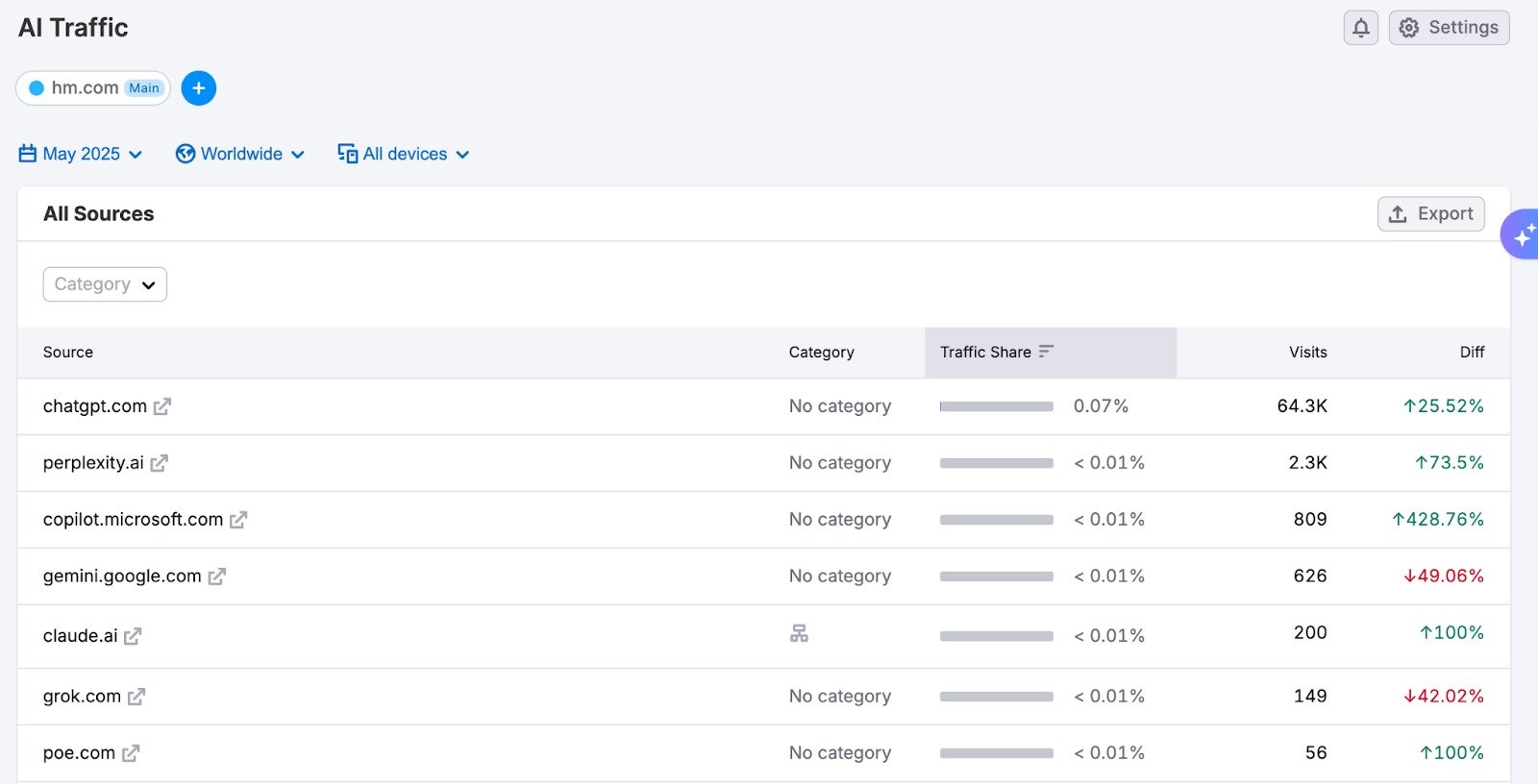The width and height of the screenshot is (1538, 784).
Task: Expand the Worldwide location dropdown
Action: 240,154
